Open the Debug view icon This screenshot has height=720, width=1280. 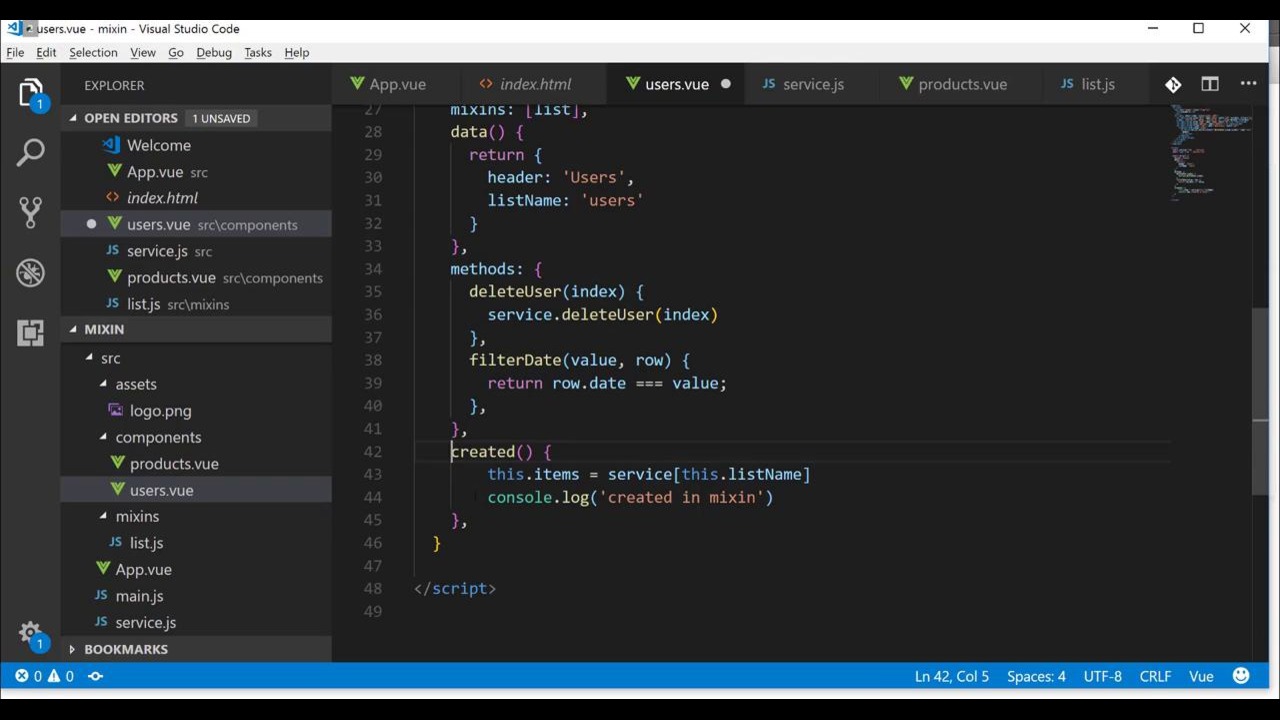pos(30,272)
